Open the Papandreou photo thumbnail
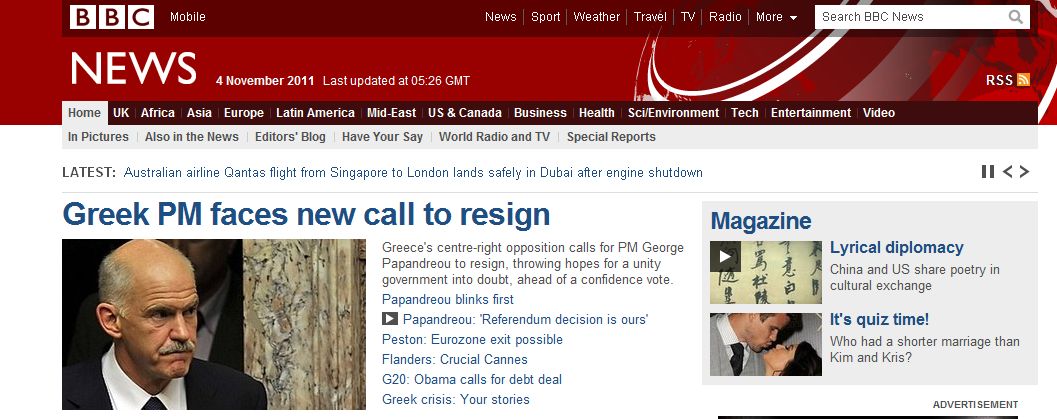This screenshot has width=1057, height=419. [214, 324]
